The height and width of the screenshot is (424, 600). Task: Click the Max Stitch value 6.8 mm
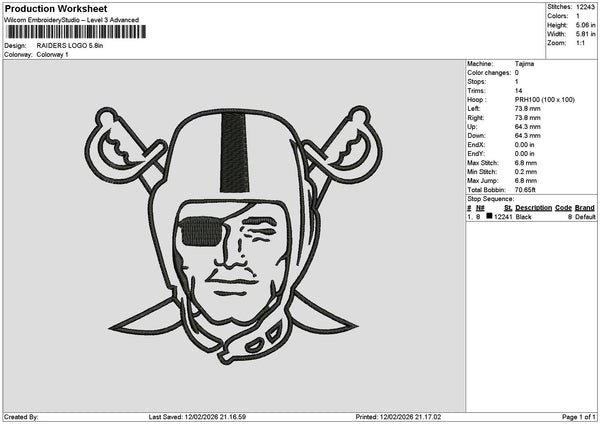click(x=526, y=163)
